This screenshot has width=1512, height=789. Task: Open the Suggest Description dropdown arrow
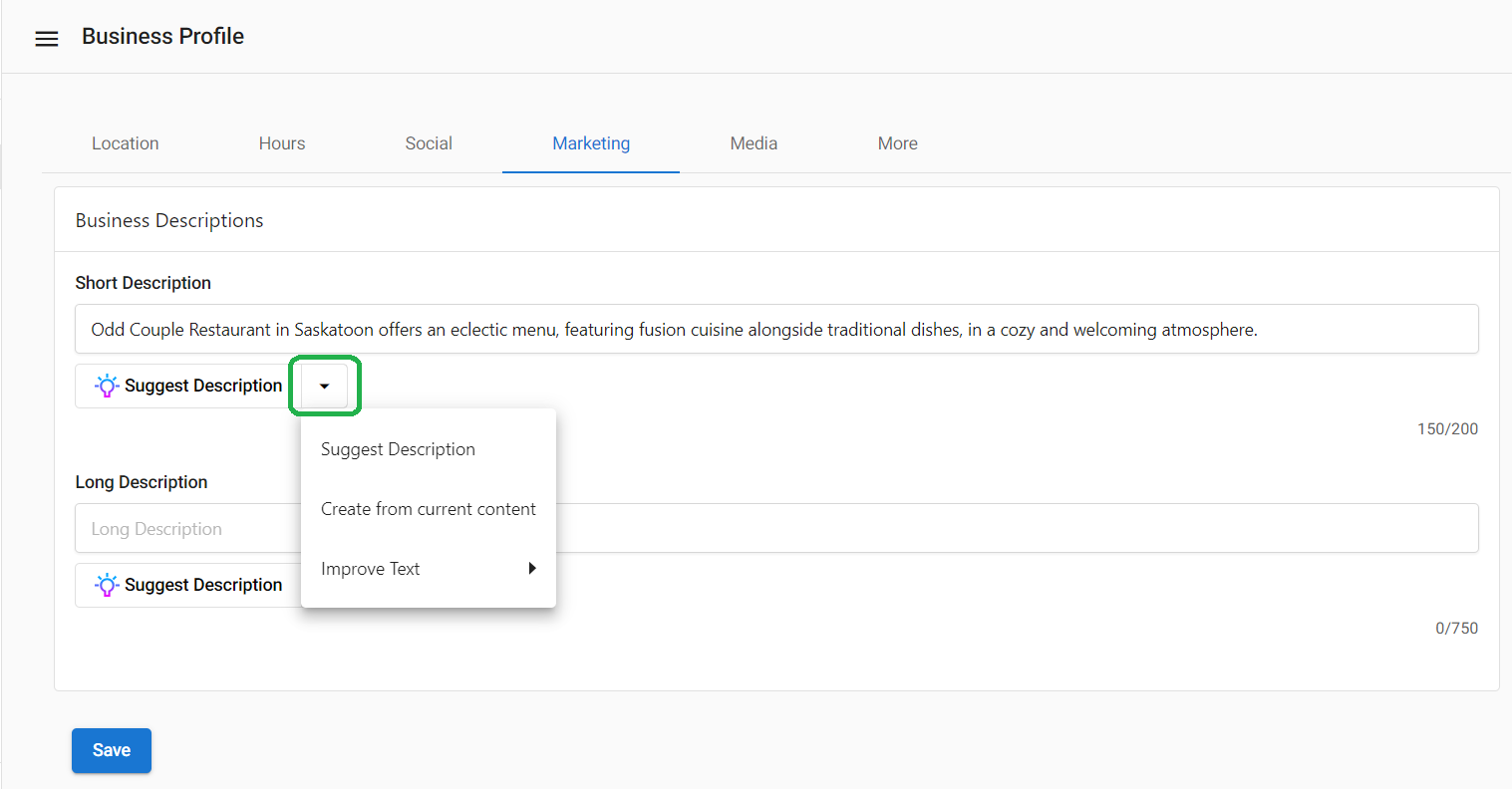click(x=325, y=386)
